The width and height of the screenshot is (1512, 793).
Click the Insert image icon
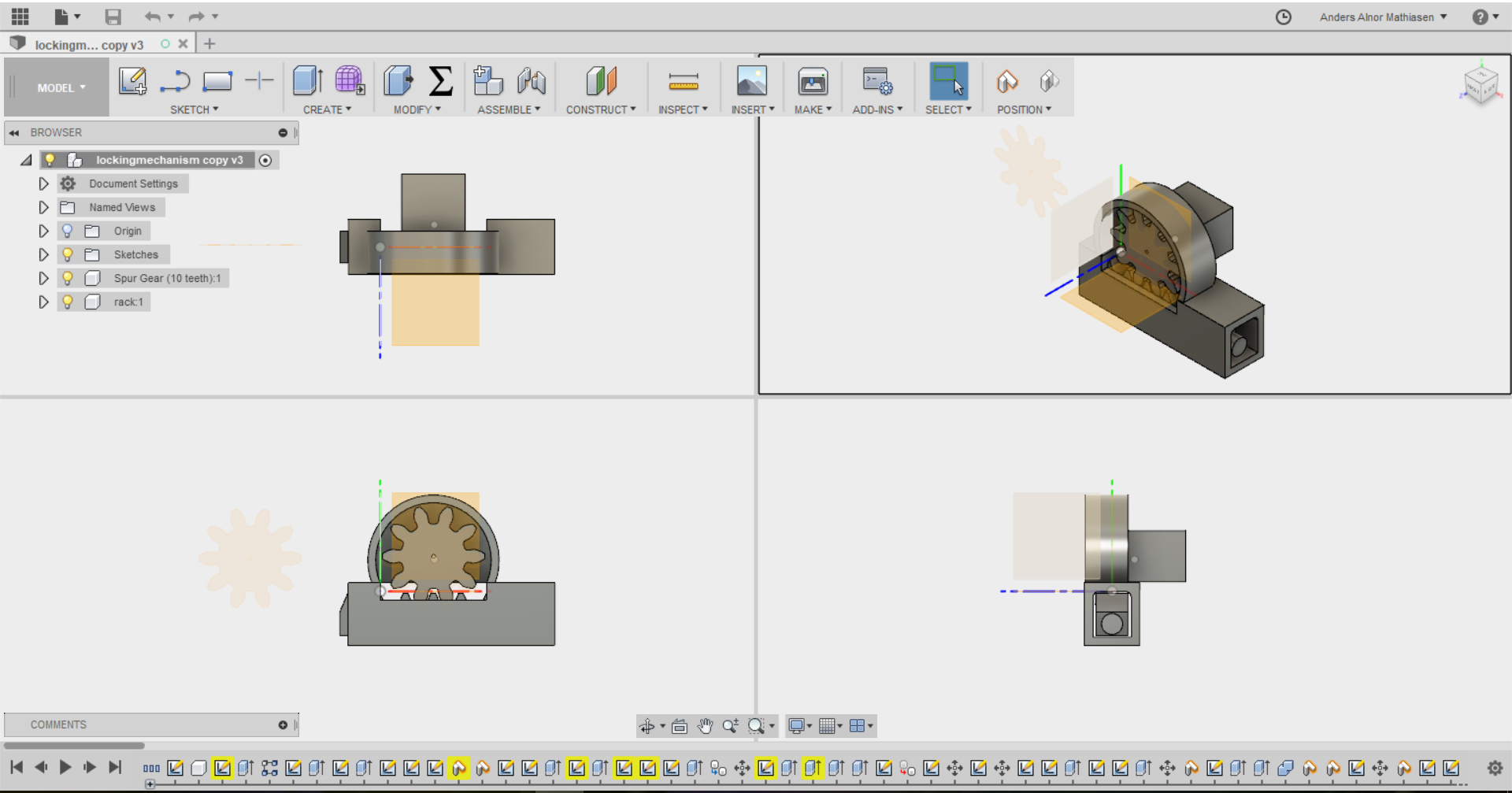(x=752, y=80)
